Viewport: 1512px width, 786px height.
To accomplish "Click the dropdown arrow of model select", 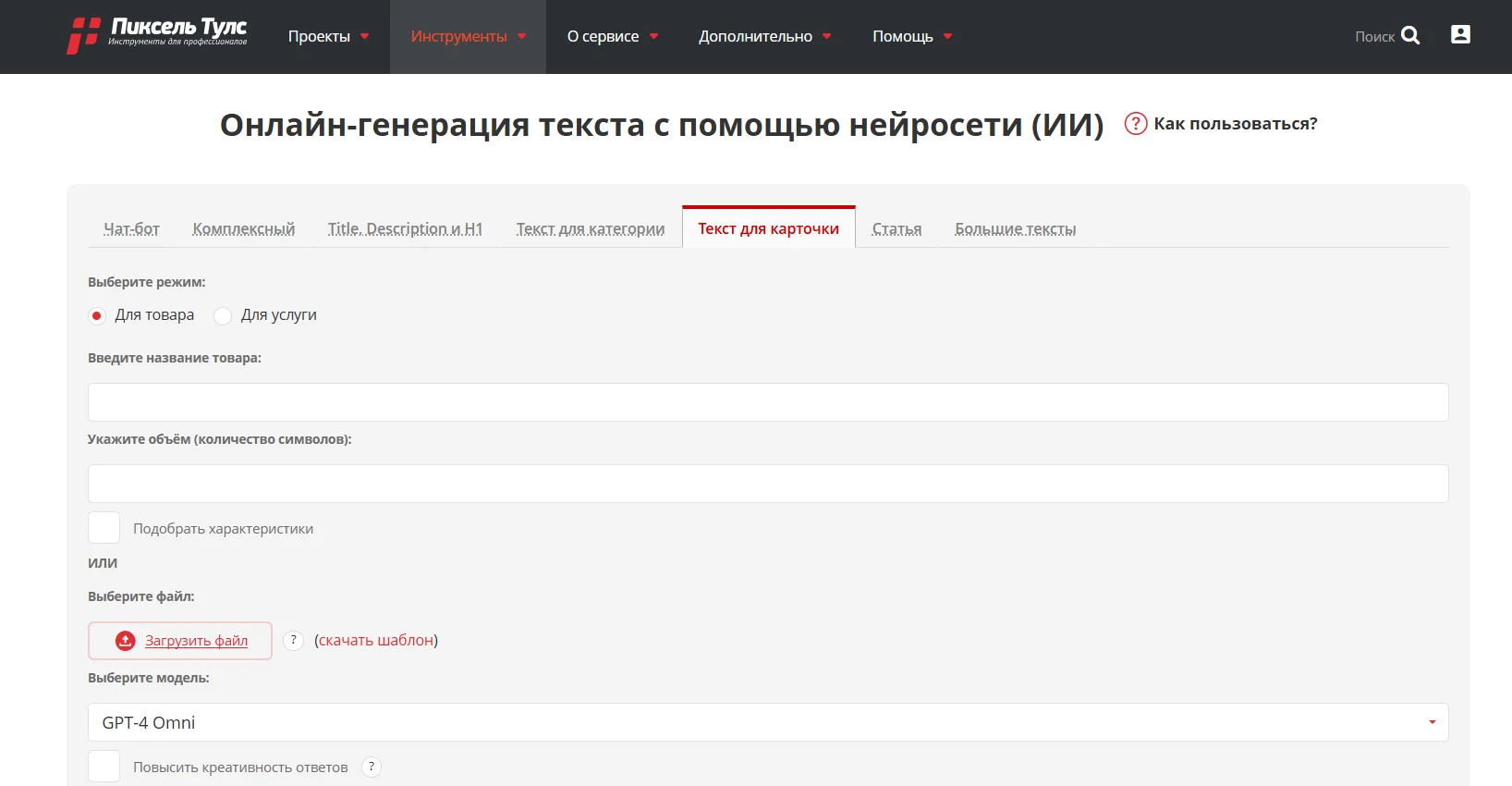I will (1432, 722).
